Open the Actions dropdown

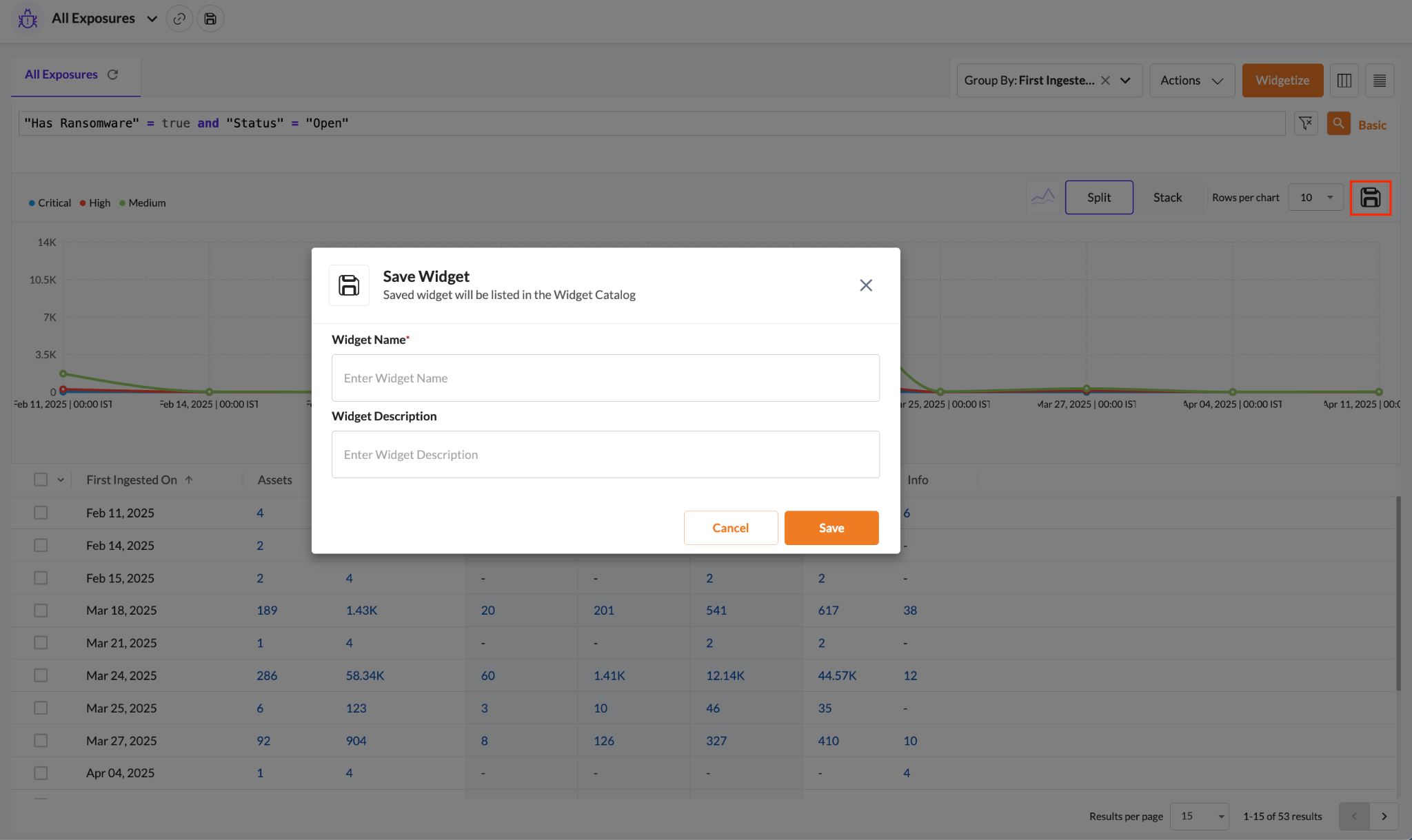tap(1191, 81)
